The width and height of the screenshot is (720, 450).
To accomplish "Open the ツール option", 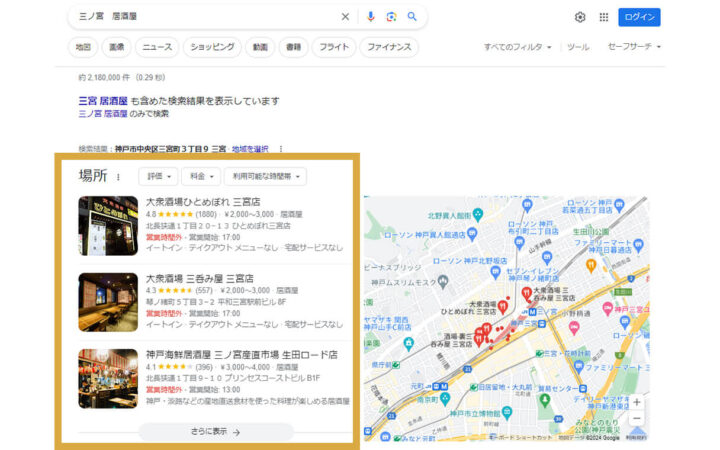I will pos(578,47).
